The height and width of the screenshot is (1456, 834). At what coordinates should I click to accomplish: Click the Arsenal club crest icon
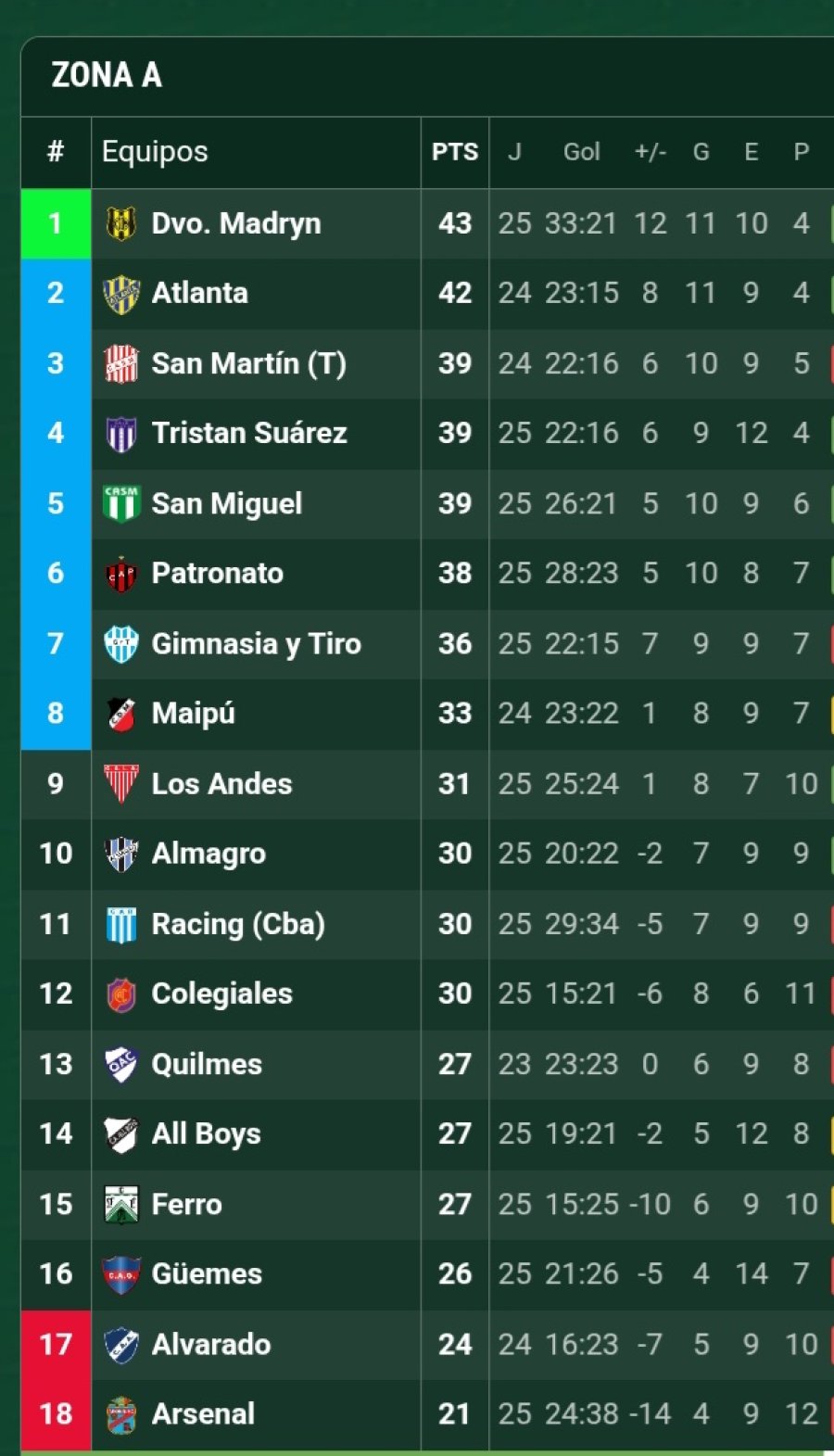(x=121, y=1414)
